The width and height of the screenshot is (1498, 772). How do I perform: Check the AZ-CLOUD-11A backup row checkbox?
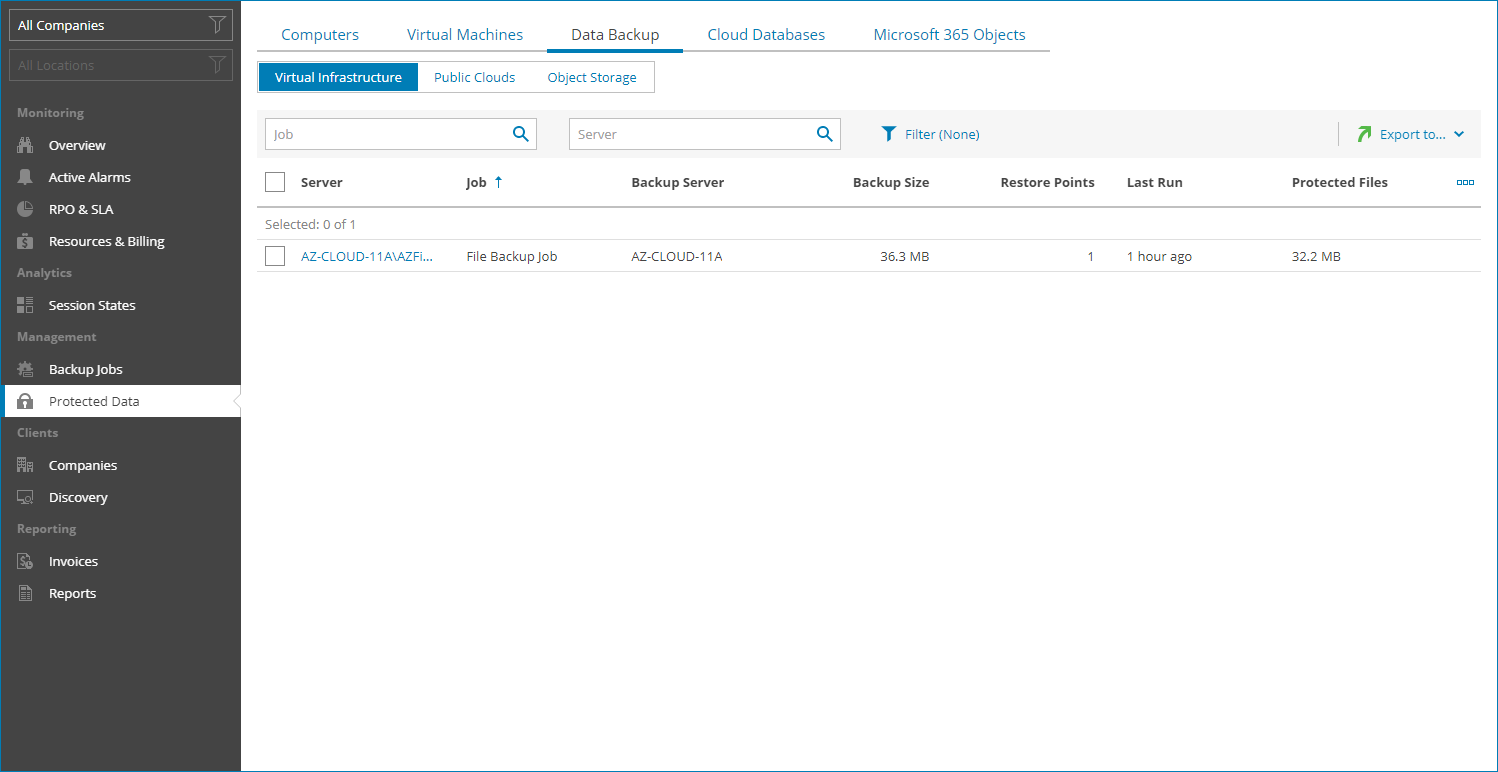tap(275, 256)
